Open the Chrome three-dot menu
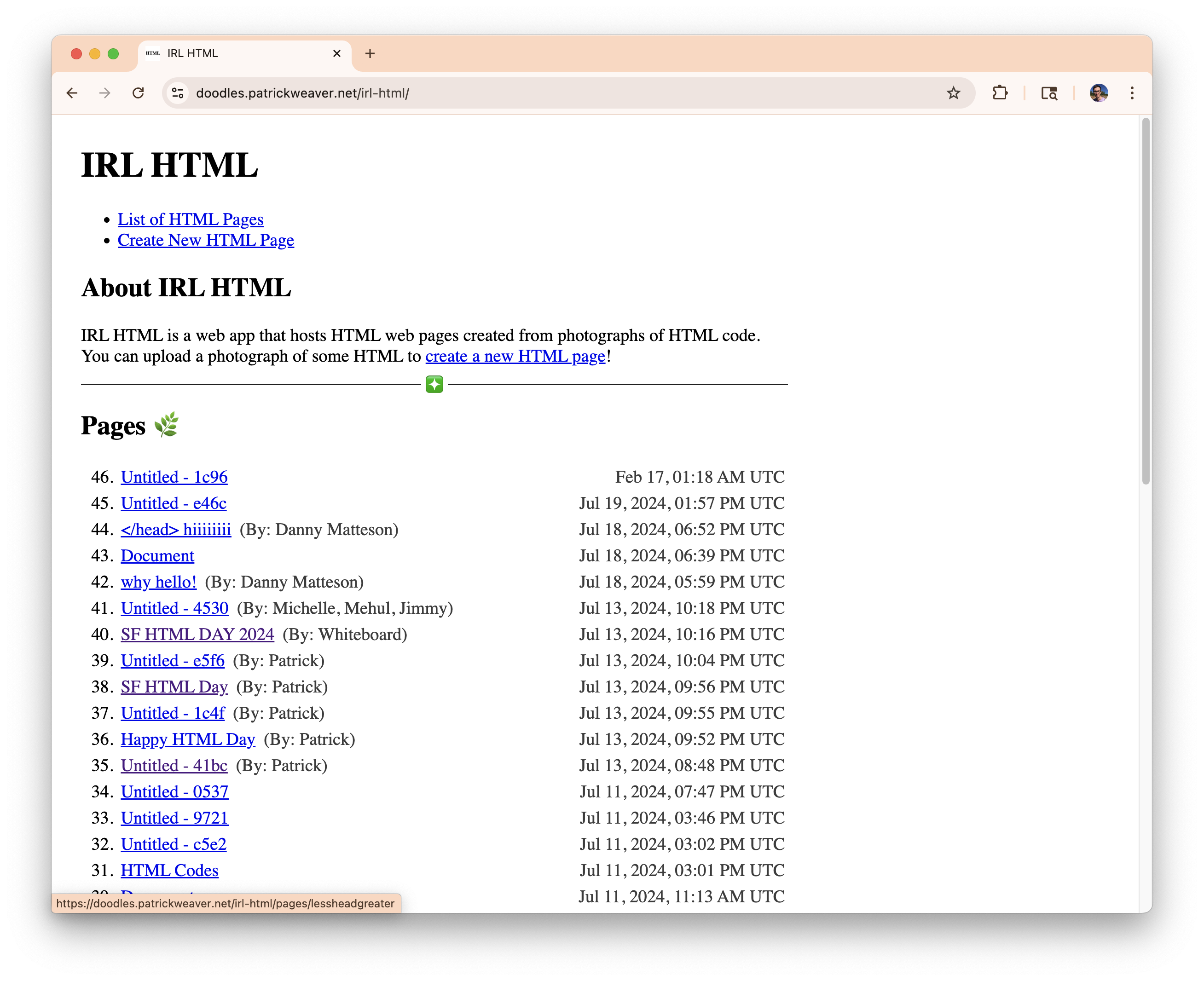The width and height of the screenshot is (1204, 981). 1132,93
